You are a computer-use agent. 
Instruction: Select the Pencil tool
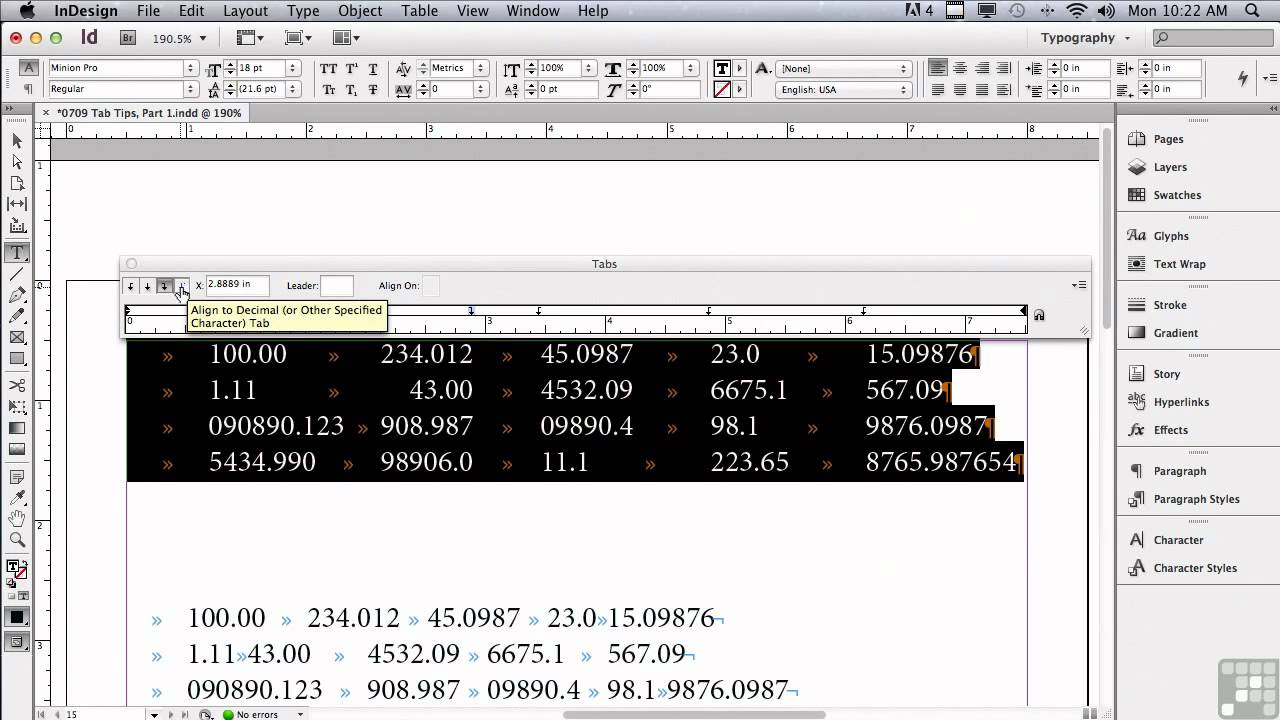(17, 316)
